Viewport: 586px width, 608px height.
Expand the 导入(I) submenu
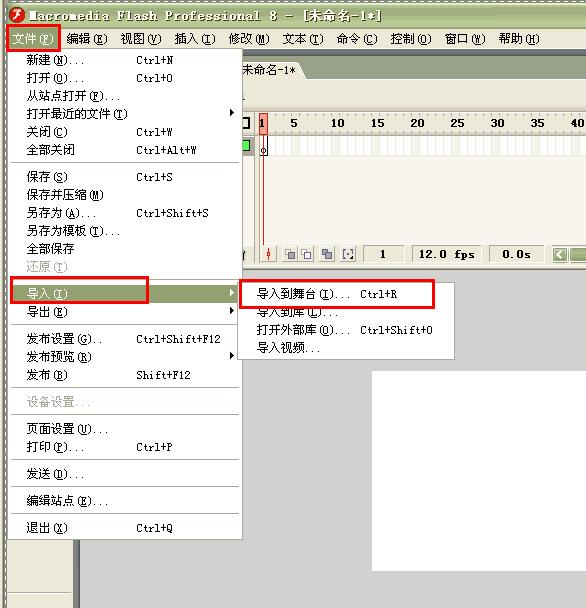[125, 294]
